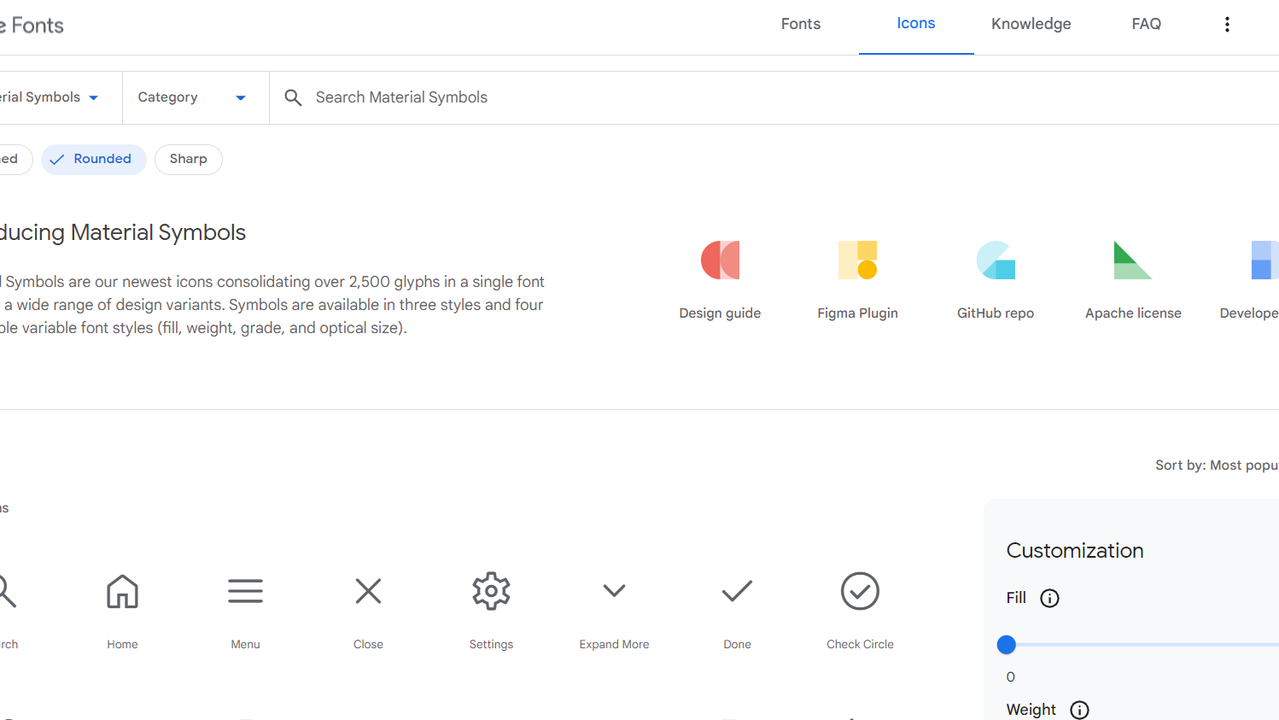Image resolution: width=1279 pixels, height=720 pixels.
Task: Click the "Check Circle" icon caption
Action: [860, 644]
